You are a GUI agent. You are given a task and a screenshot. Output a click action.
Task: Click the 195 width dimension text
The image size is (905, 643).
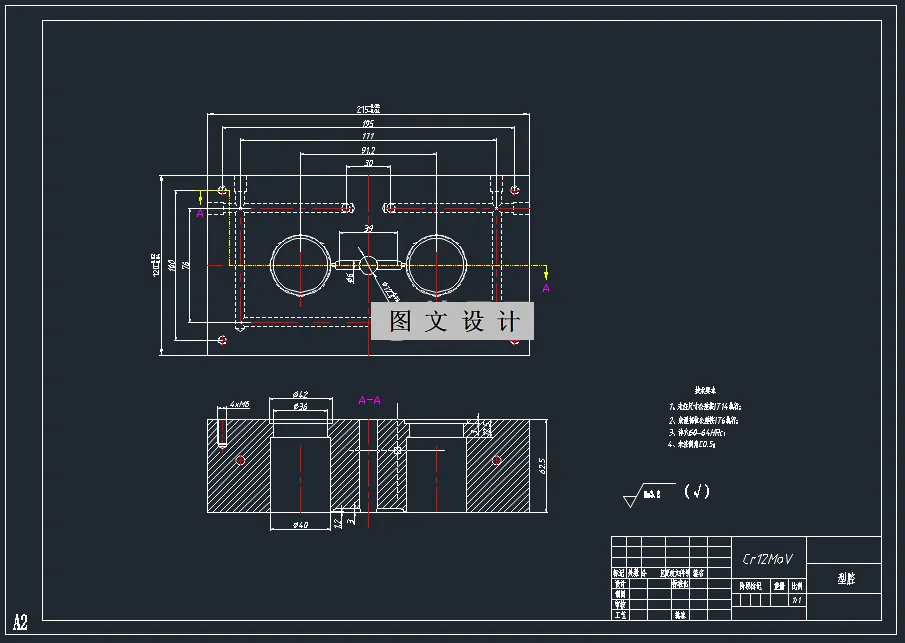(x=368, y=123)
